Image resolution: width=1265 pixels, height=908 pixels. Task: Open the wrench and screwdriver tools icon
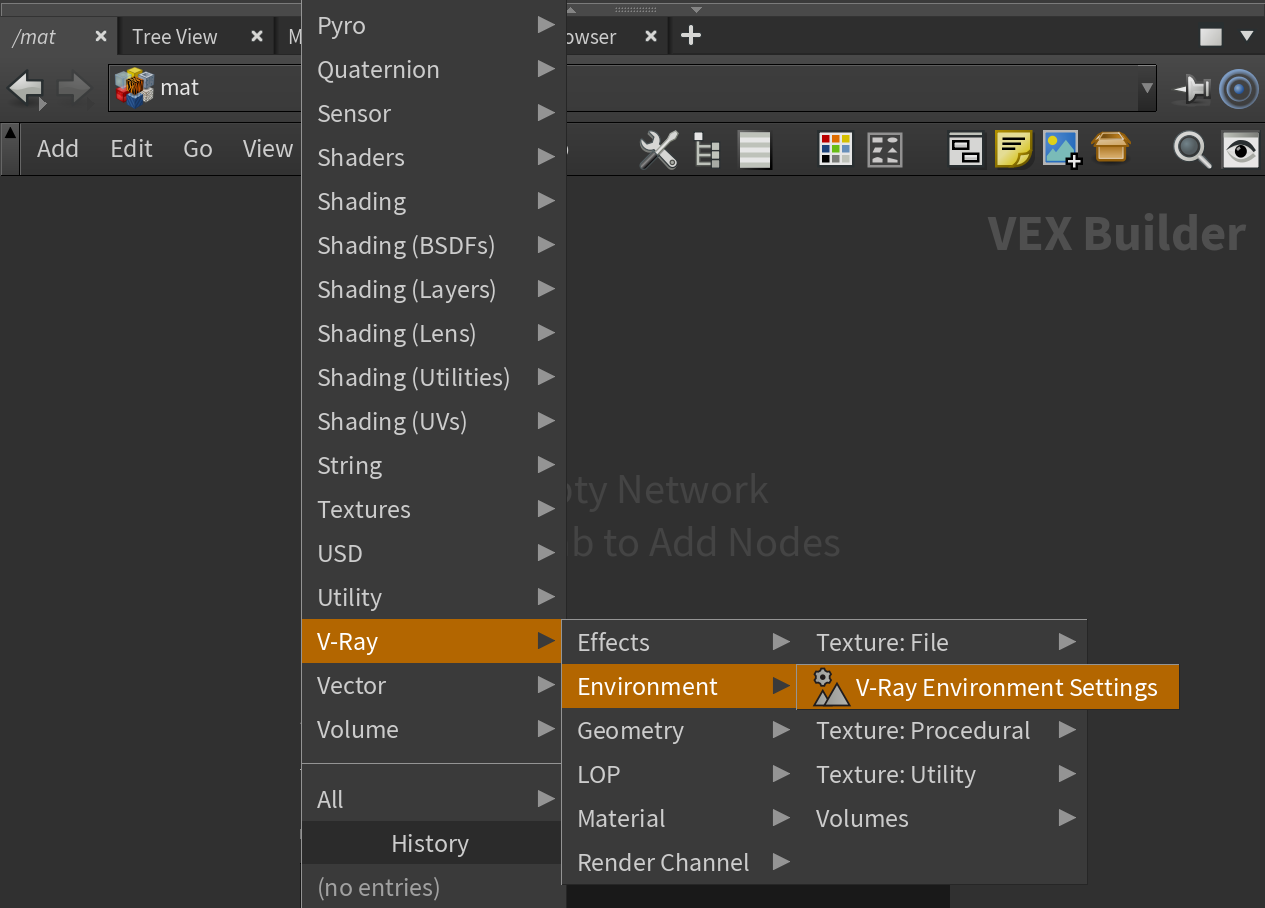(658, 150)
